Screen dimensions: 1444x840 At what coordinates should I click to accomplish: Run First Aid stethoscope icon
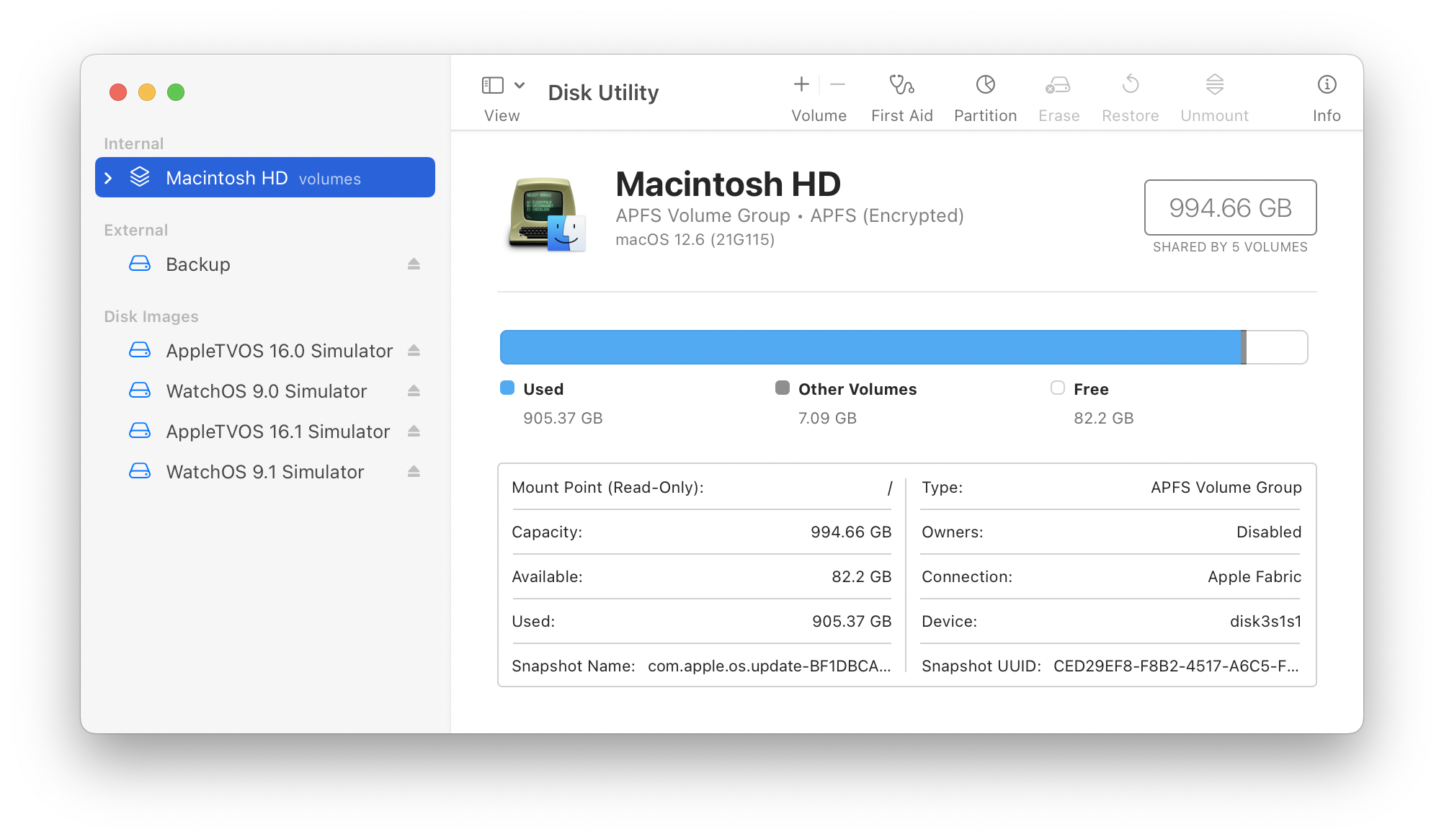901,84
